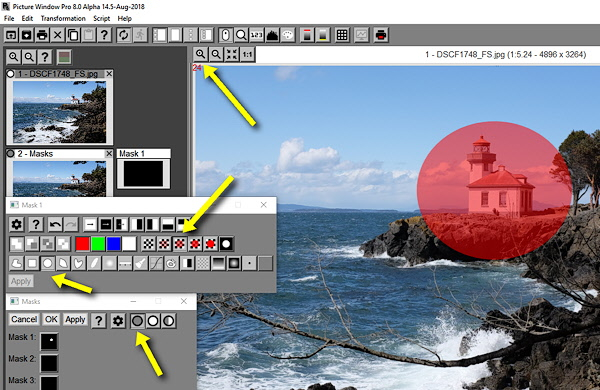Open the Script menu
This screenshot has width=600, height=390.
[101, 18]
